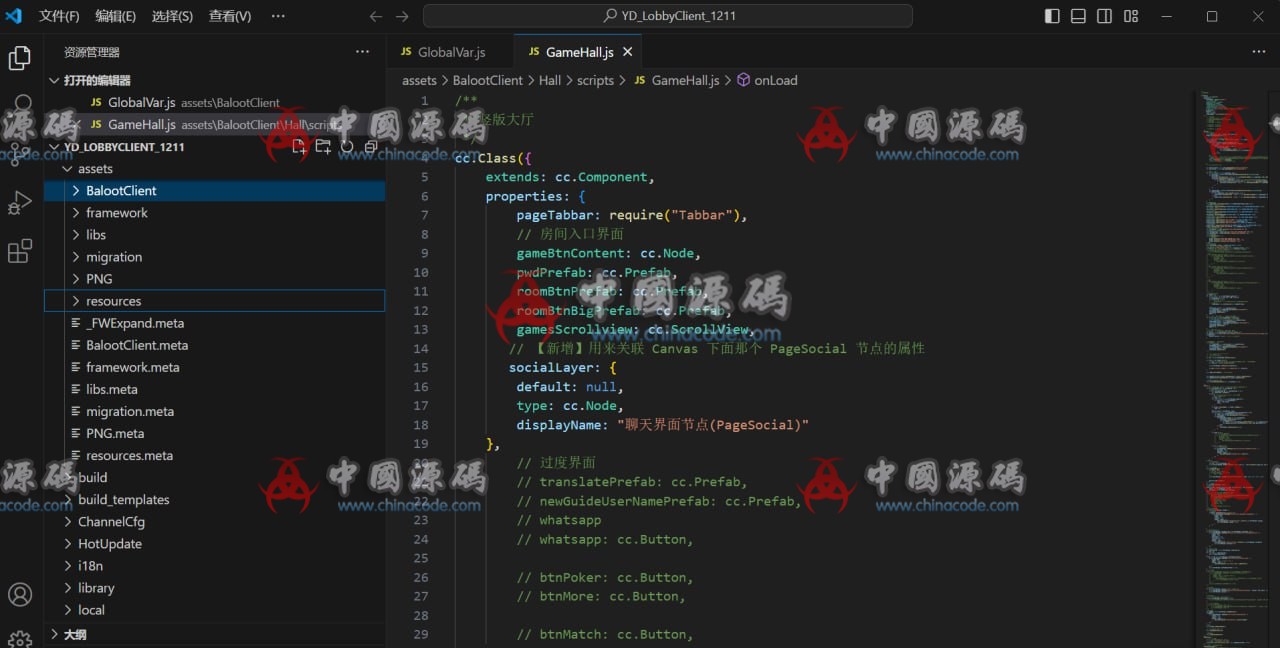Click the New Folder icon in explorer header

(323, 147)
